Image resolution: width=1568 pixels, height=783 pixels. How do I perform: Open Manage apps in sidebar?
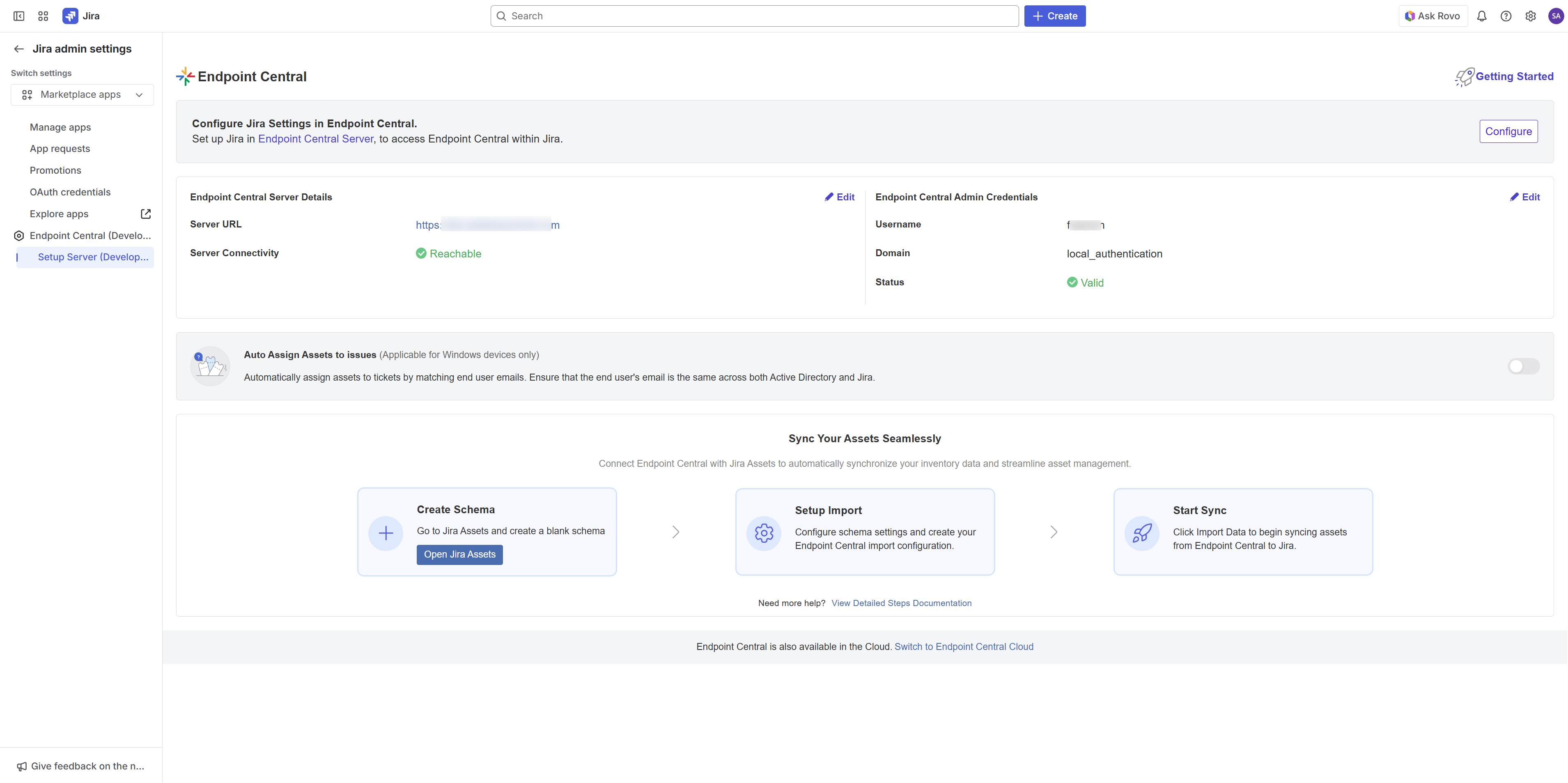click(60, 127)
